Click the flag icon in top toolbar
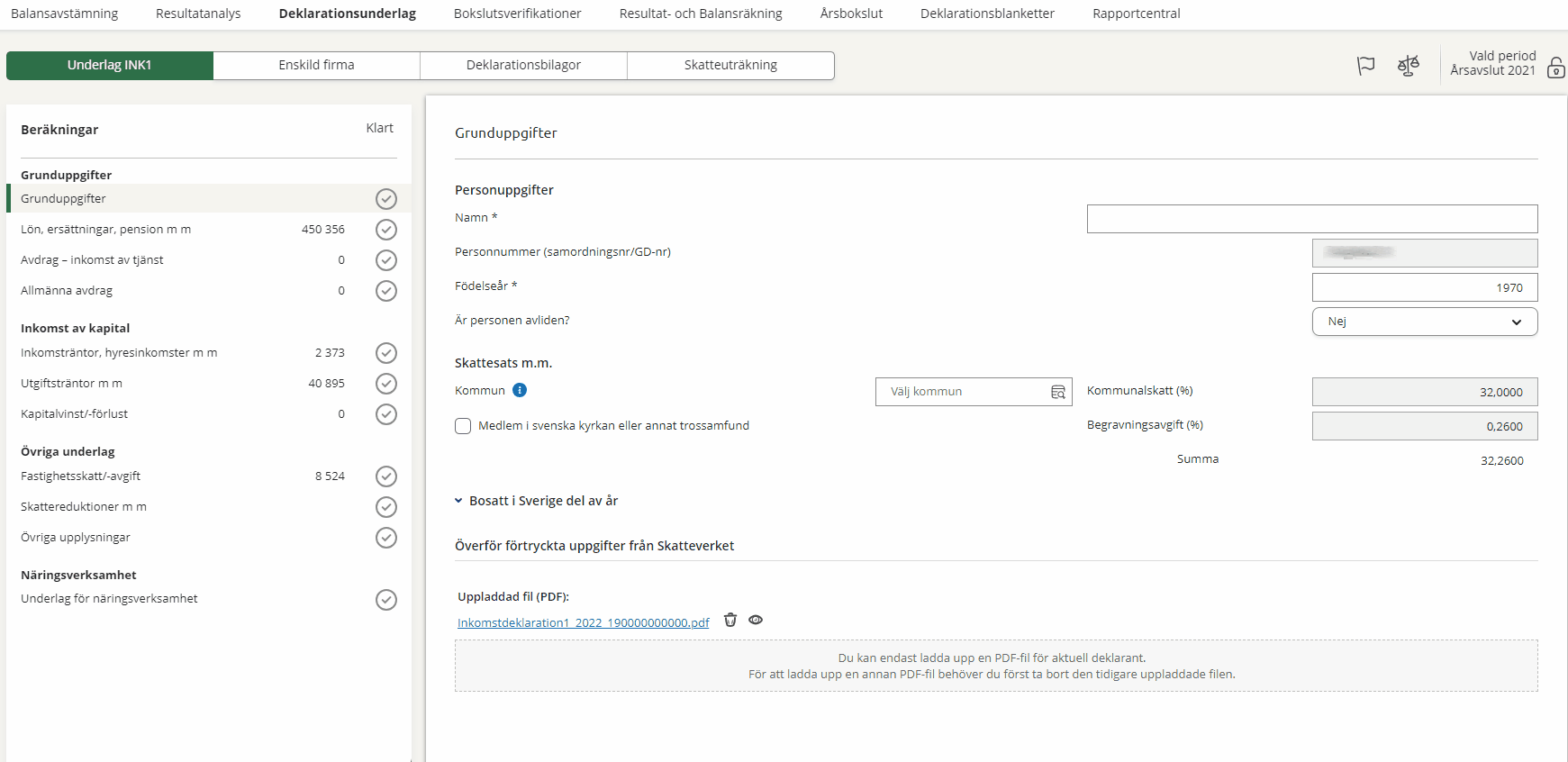Image resolution: width=1568 pixels, height=762 pixels. (x=1365, y=66)
